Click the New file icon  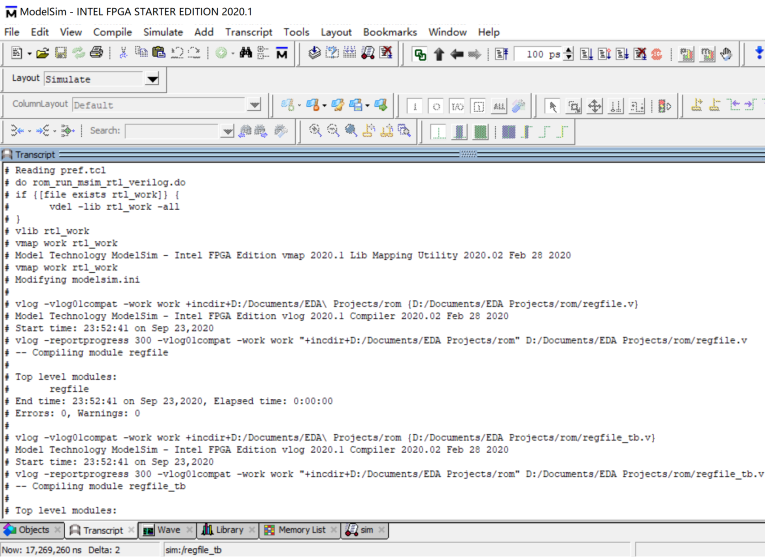click(x=16, y=53)
